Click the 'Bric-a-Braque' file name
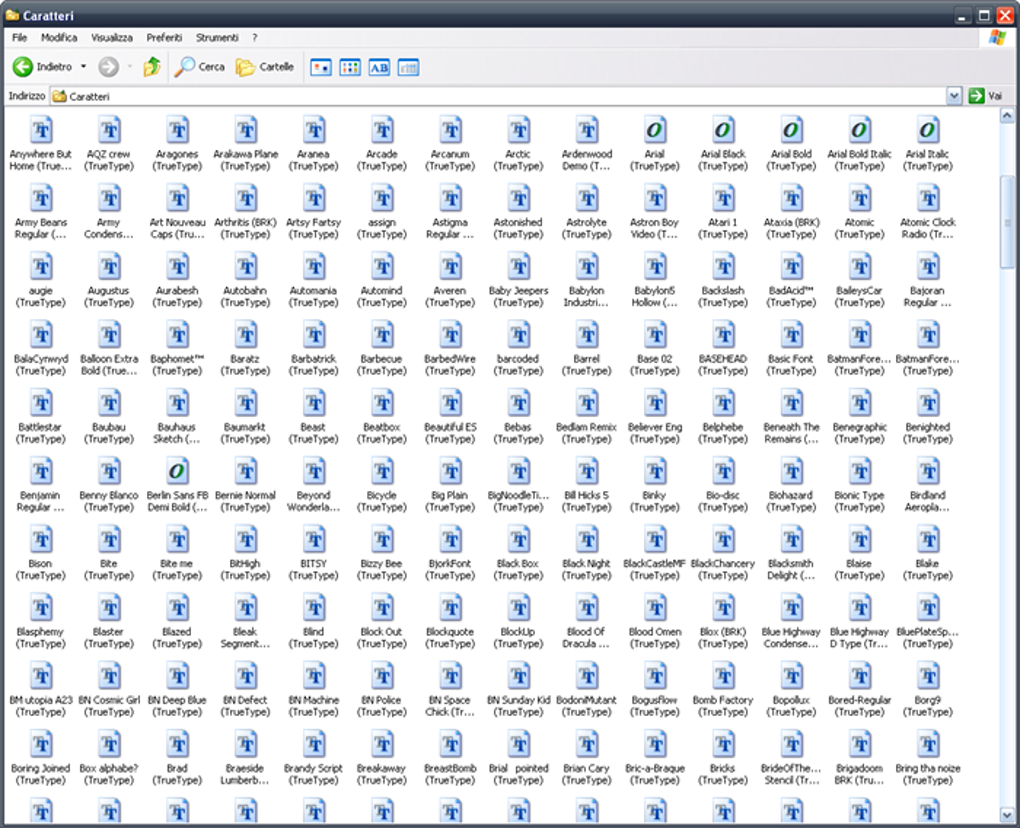This screenshot has height=828, width=1020. coord(654,775)
